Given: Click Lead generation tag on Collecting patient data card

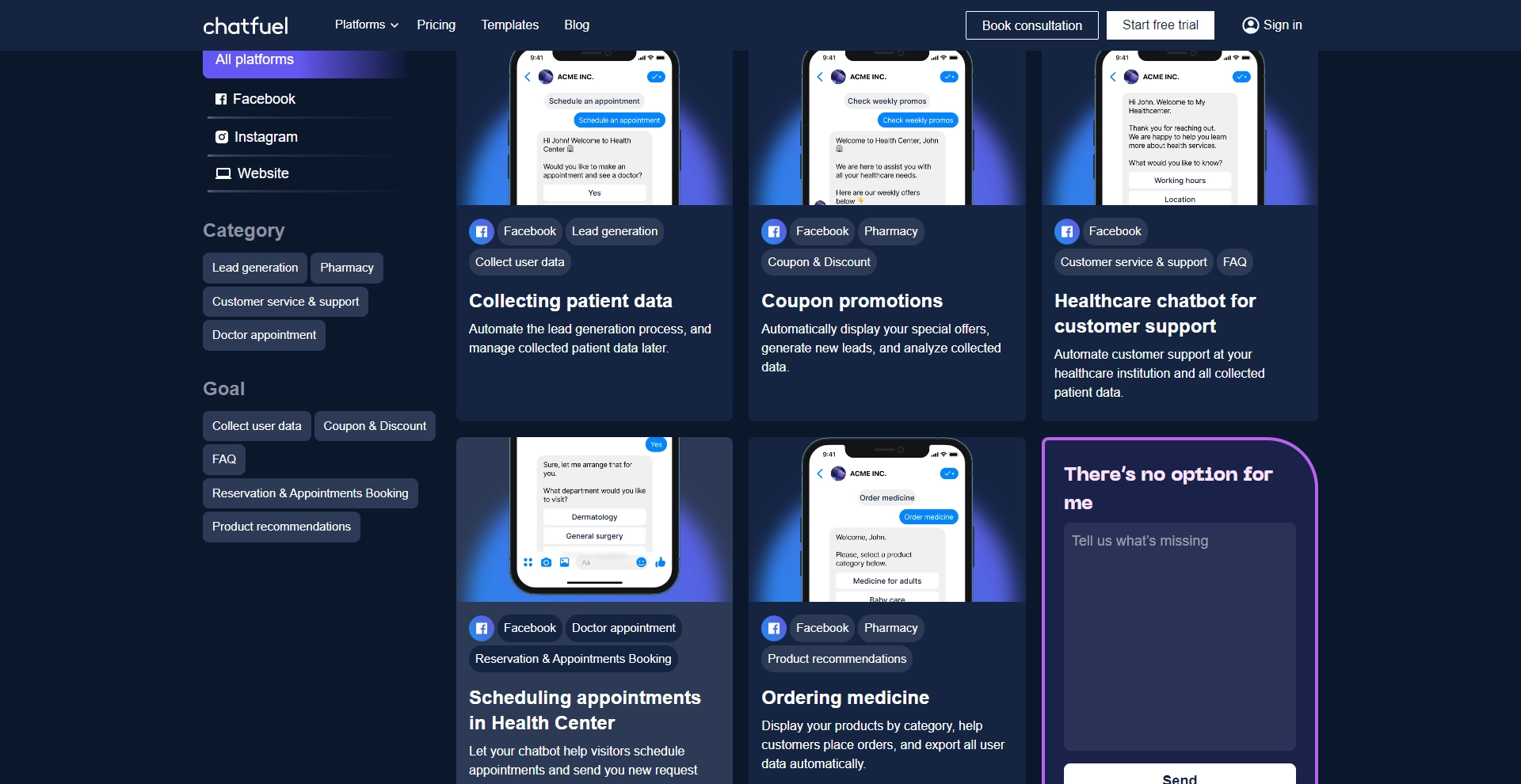Looking at the screenshot, I should pos(615,231).
